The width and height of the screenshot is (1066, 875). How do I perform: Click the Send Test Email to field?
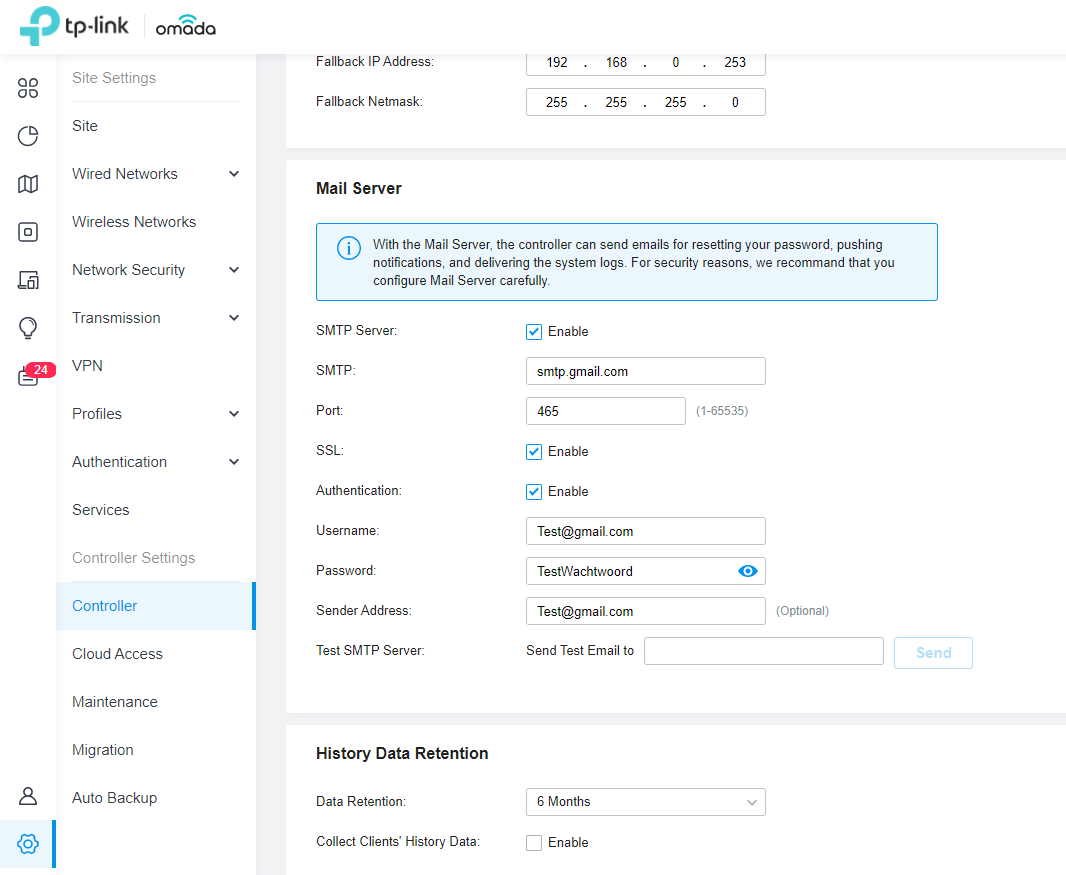pos(763,652)
